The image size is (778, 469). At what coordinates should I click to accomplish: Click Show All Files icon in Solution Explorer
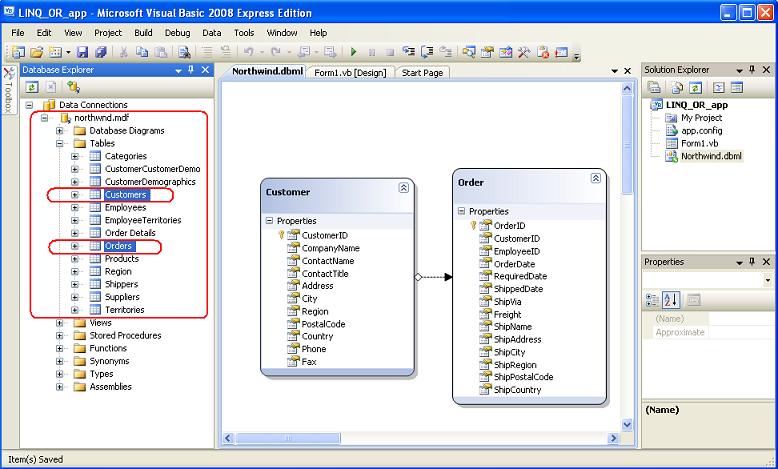677,88
